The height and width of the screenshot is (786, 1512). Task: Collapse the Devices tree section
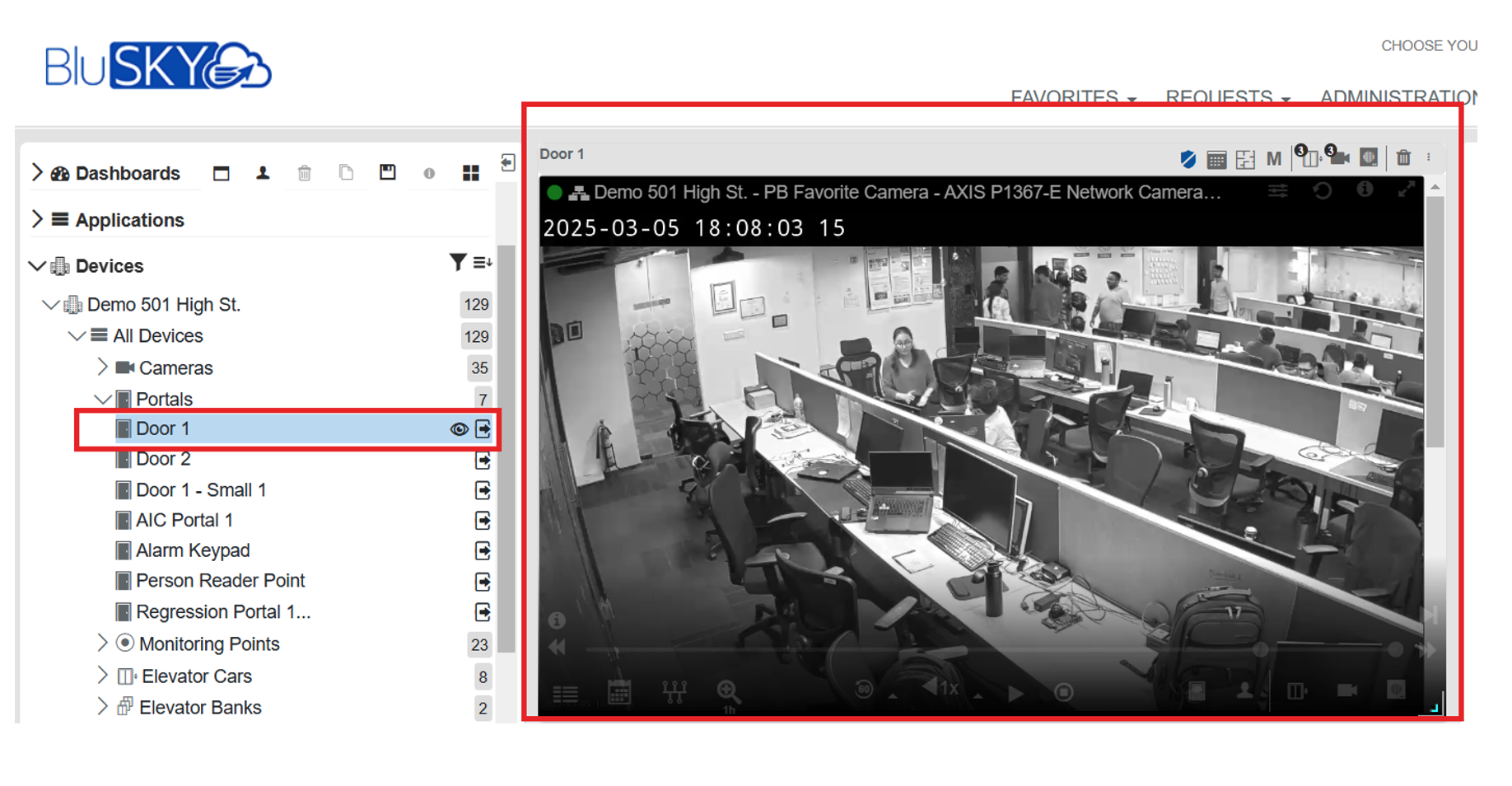point(37,265)
